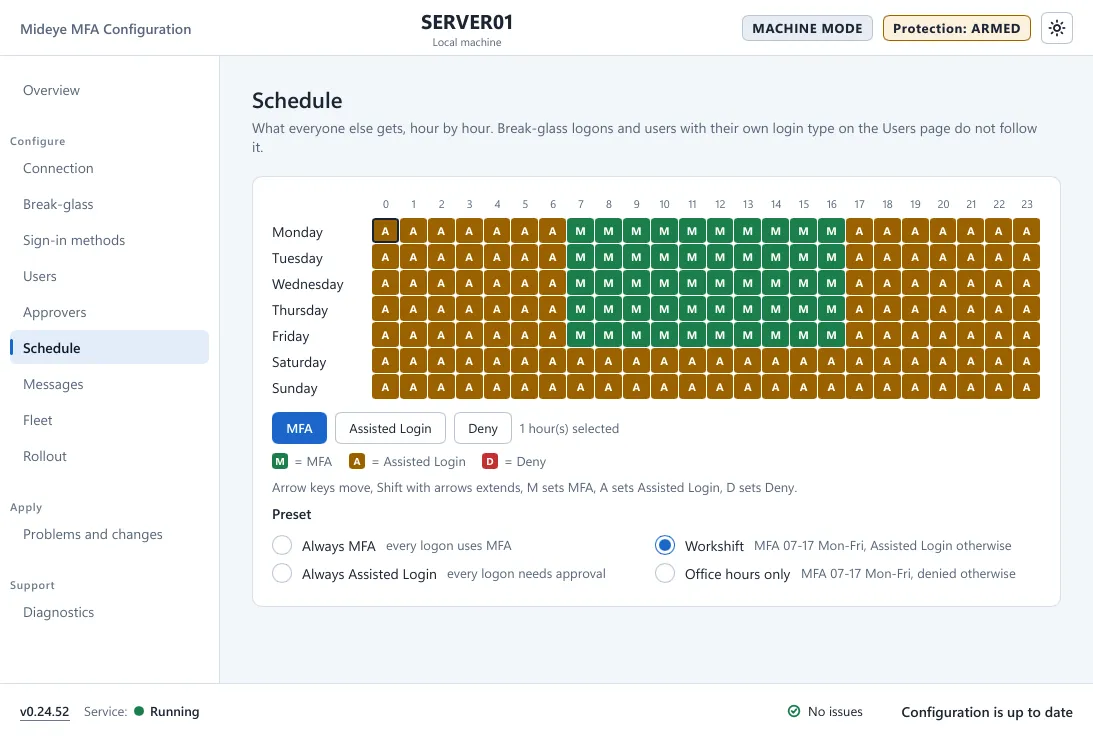Select the Friday hour 6 cell
The height and width of the screenshot is (739, 1093).
coord(553,335)
